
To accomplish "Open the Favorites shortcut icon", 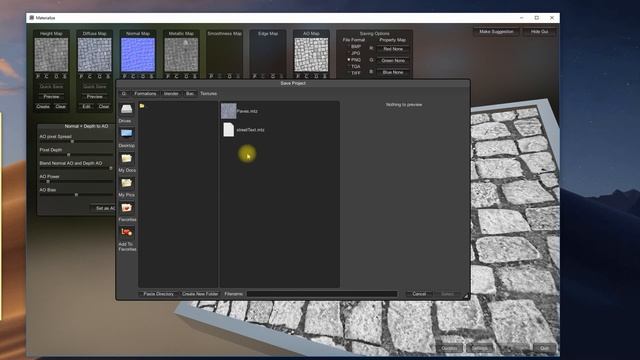I will (x=127, y=208).
